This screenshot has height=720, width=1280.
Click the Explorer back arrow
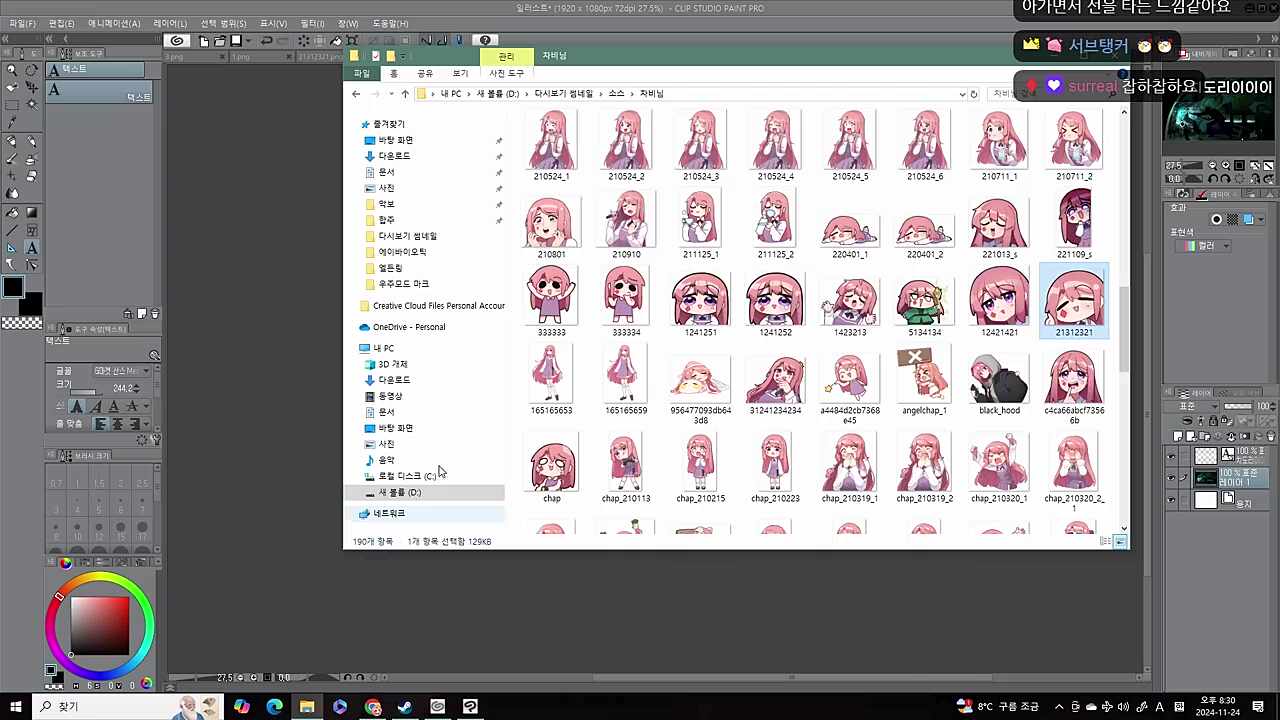point(356,94)
